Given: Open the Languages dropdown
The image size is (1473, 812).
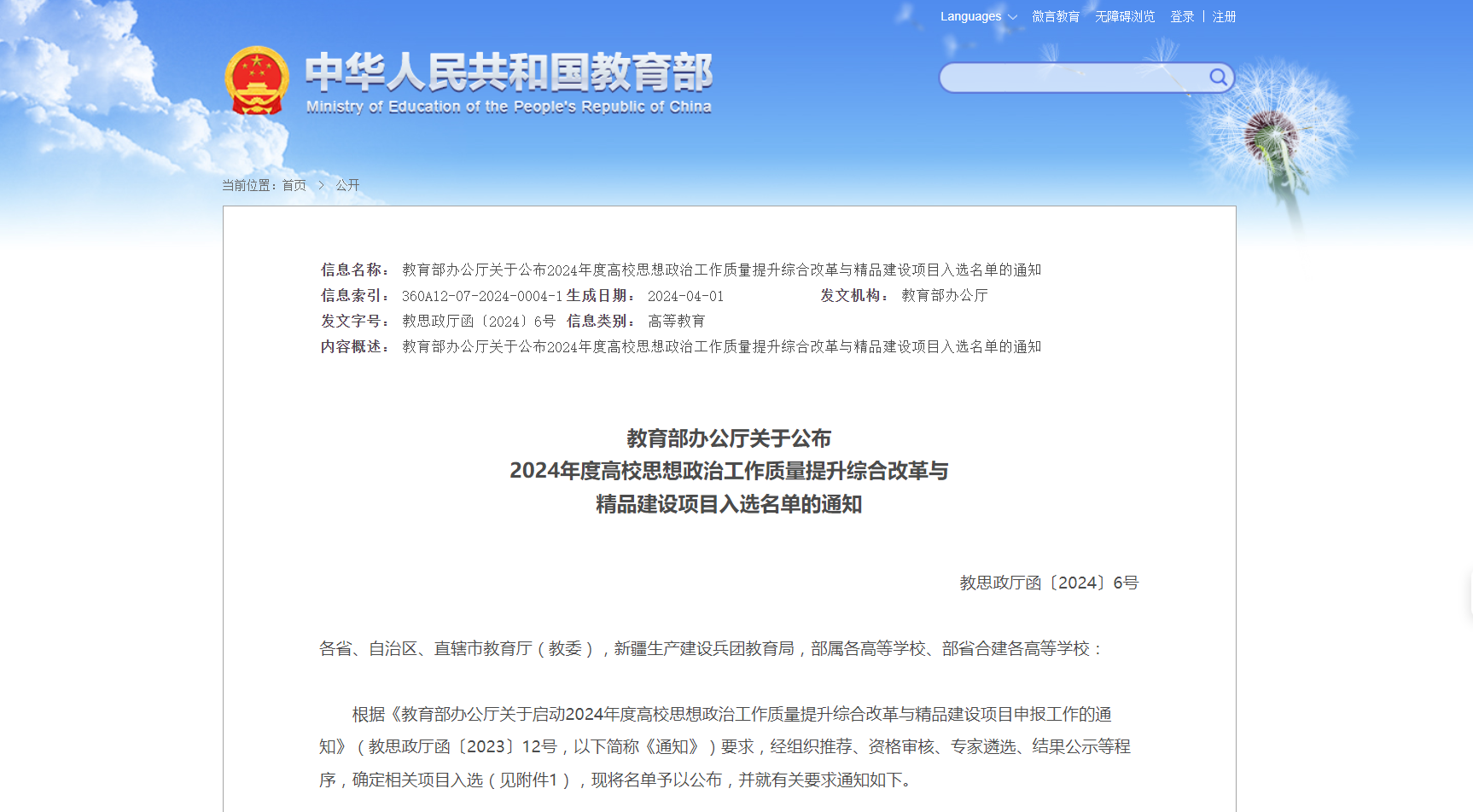Looking at the screenshot, I should pos(978,16).
